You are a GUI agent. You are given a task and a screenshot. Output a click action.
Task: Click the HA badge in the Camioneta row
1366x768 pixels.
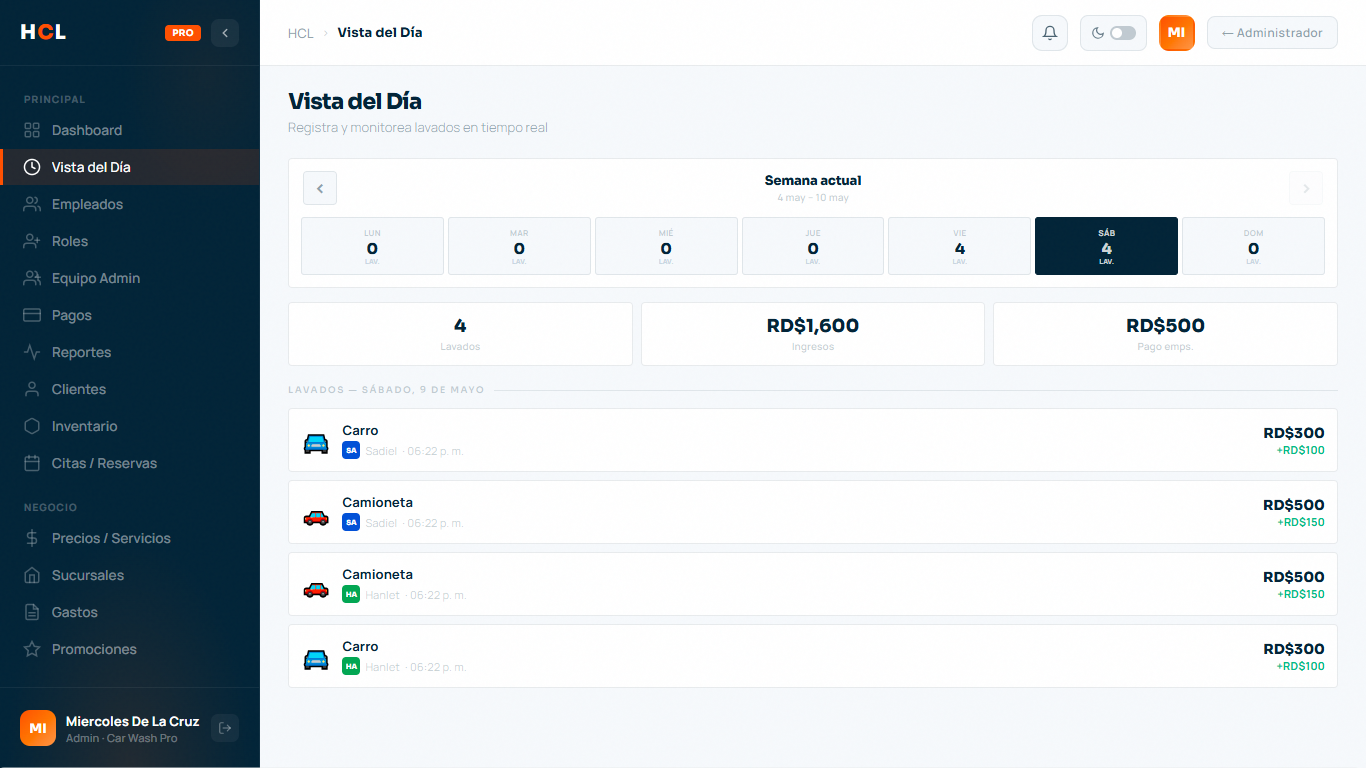[351, 595]
